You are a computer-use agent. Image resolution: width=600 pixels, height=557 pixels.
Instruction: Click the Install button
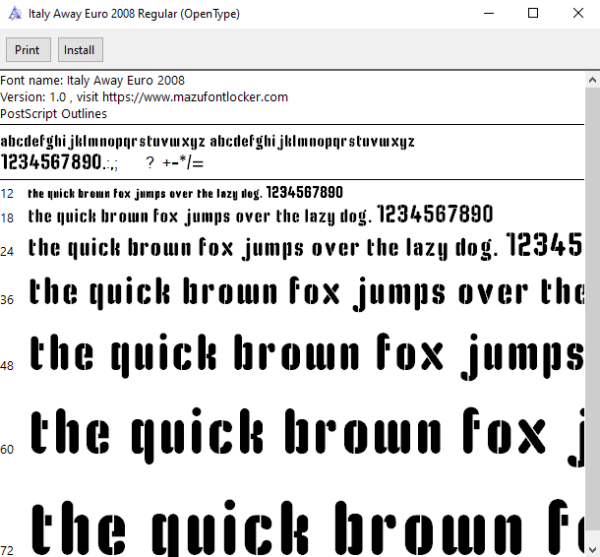coord(80,50)
